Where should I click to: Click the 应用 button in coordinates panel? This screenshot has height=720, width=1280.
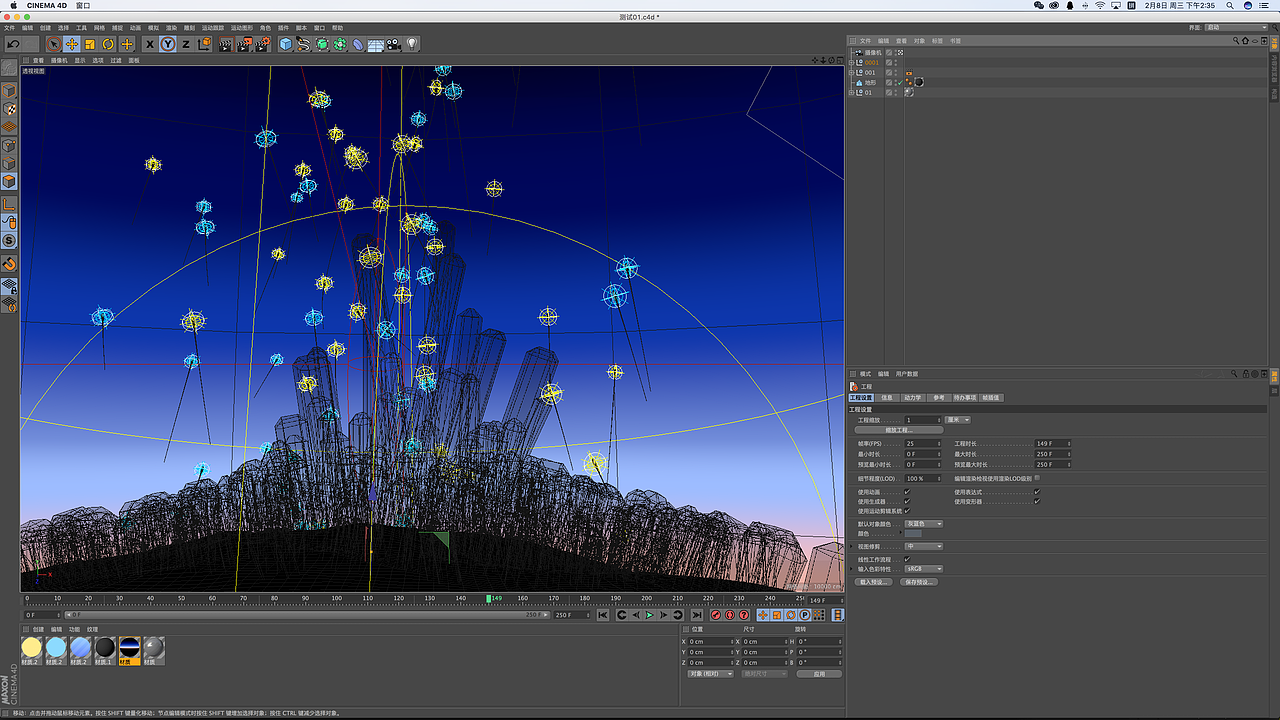[819, 674]
